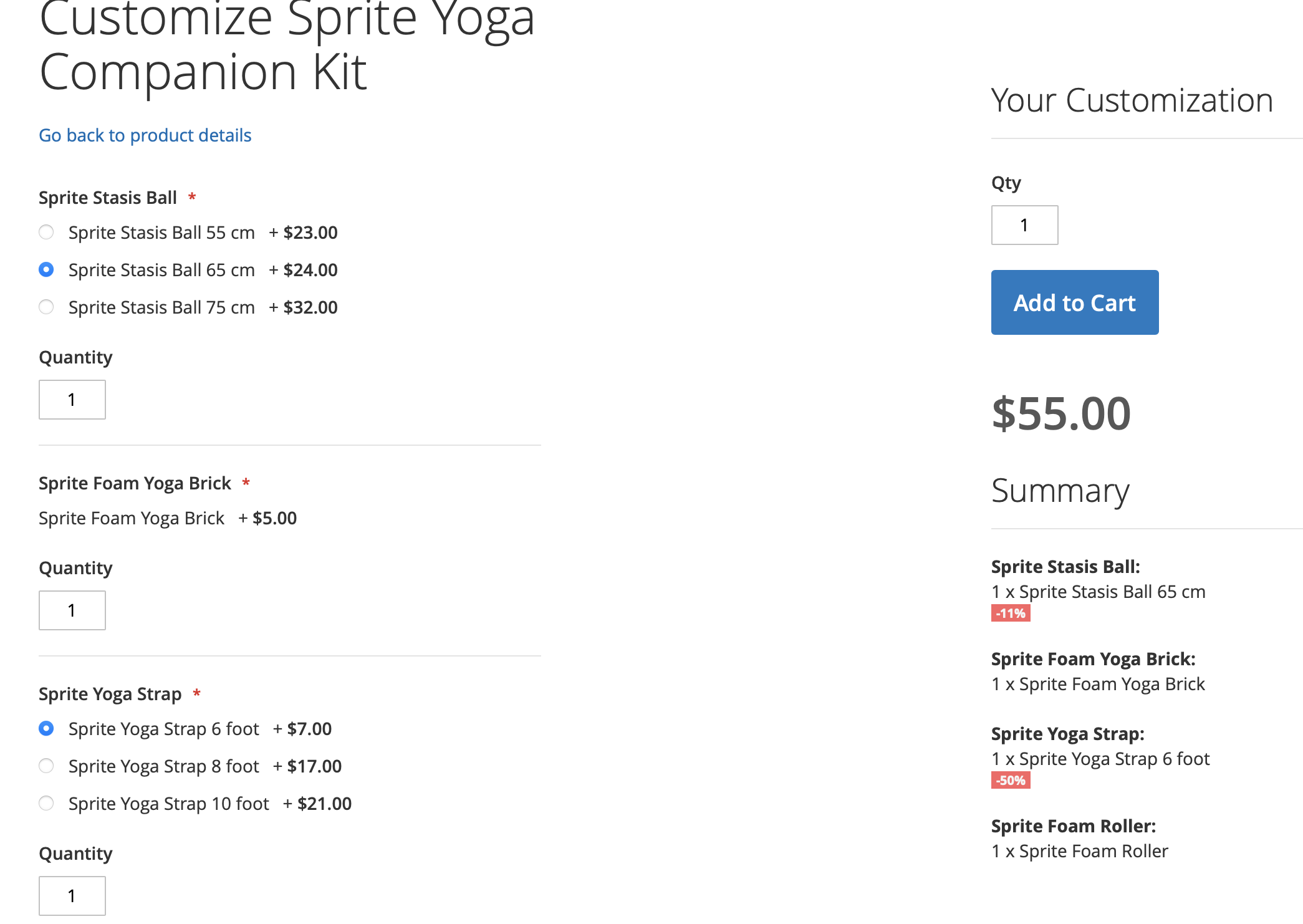This screenshot has width=1303, height=924.
Task: Focus the Quantity field under Sprite Yoga Strap
Action: (x=72, y=896)
